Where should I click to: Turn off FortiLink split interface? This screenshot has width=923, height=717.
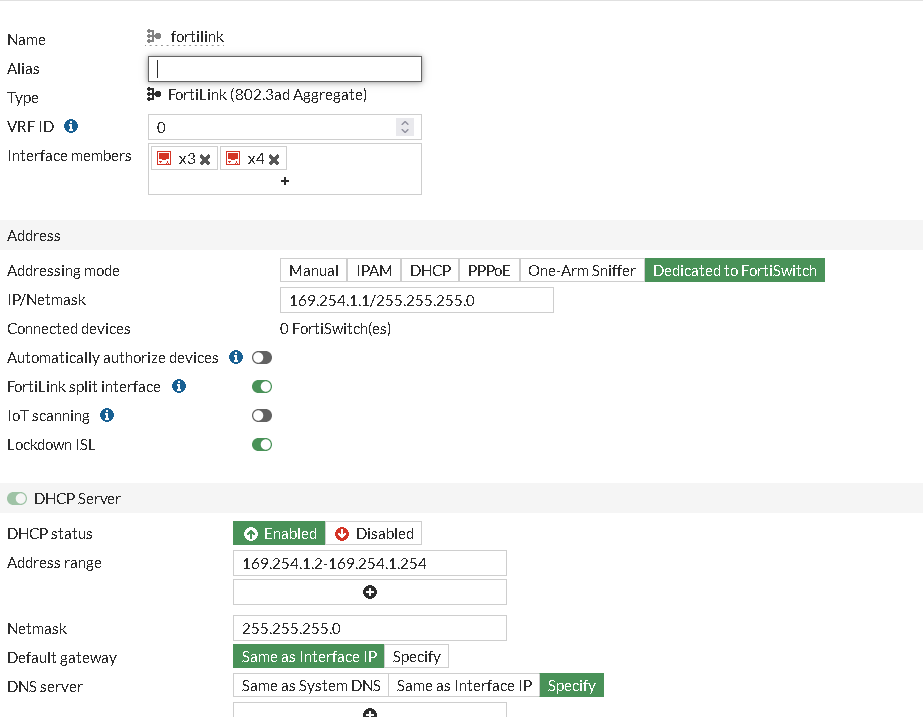[262, 386]
